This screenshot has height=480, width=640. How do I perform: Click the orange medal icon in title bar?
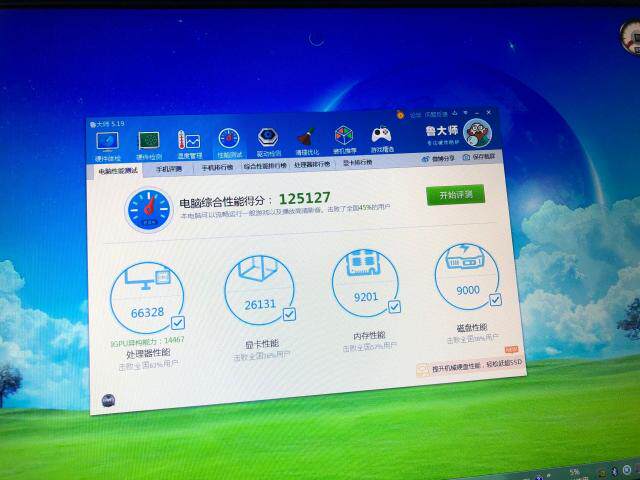click(400, 115)
